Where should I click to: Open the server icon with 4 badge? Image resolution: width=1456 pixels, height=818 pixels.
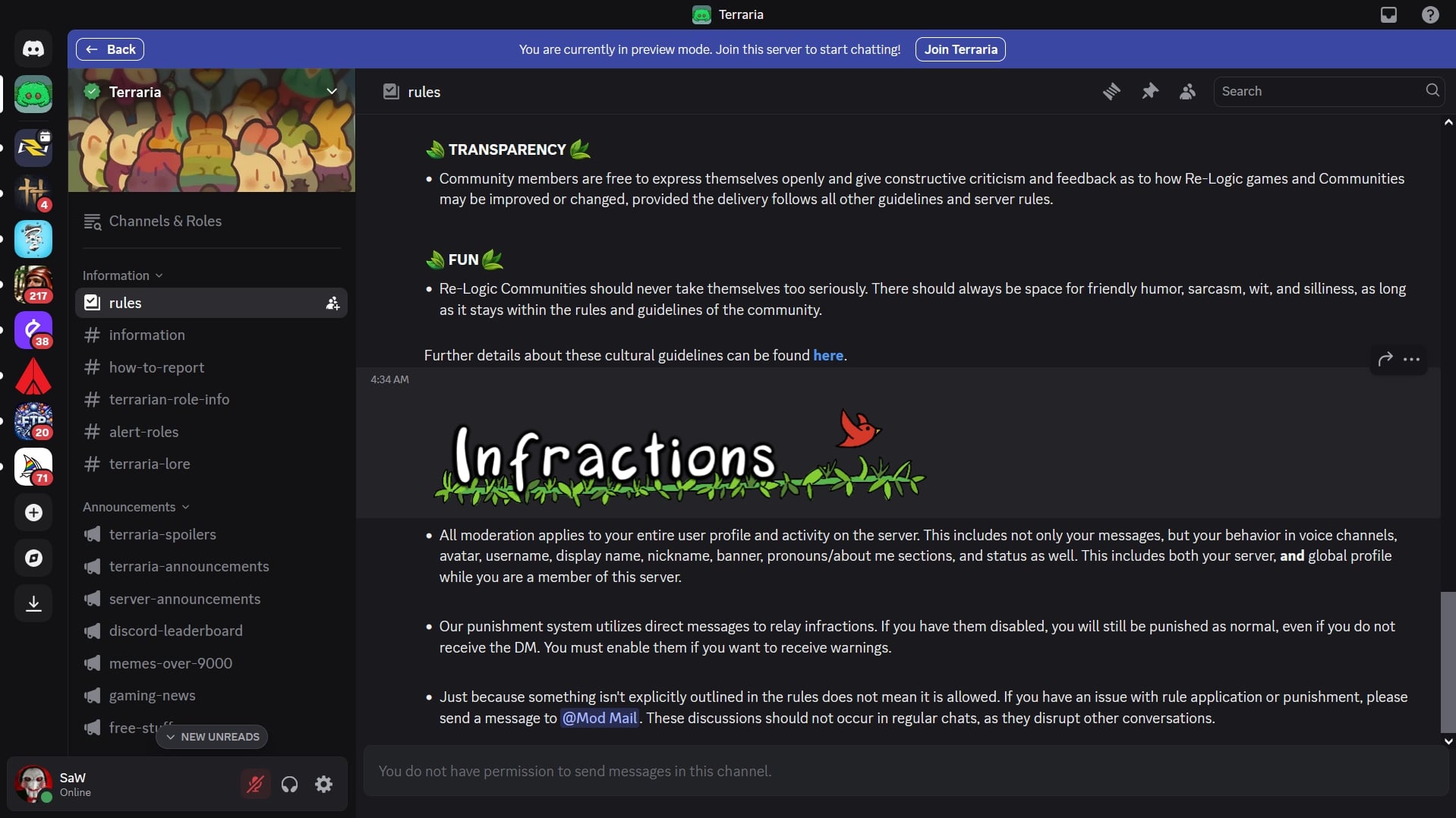pos(33,193)
